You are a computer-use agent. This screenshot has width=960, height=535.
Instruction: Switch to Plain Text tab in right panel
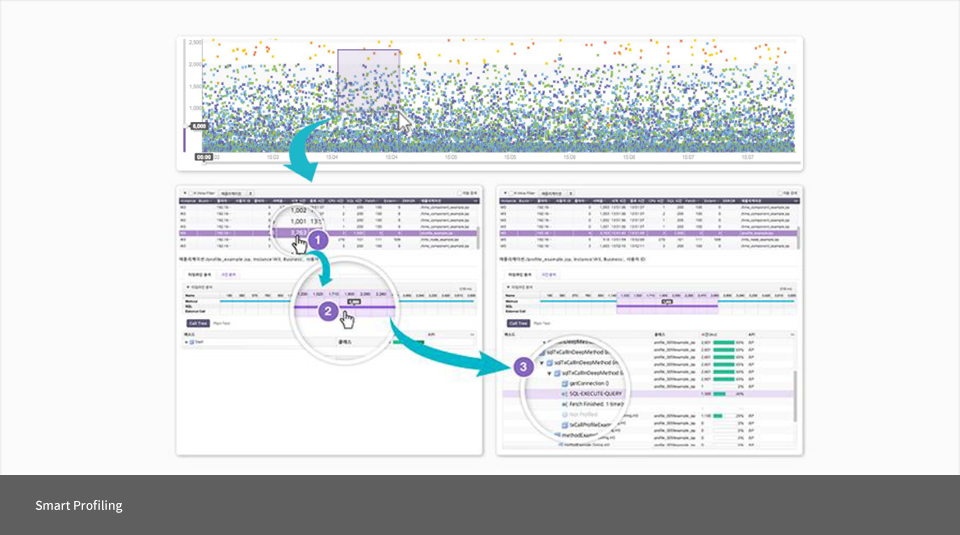(x=542, y=324)
